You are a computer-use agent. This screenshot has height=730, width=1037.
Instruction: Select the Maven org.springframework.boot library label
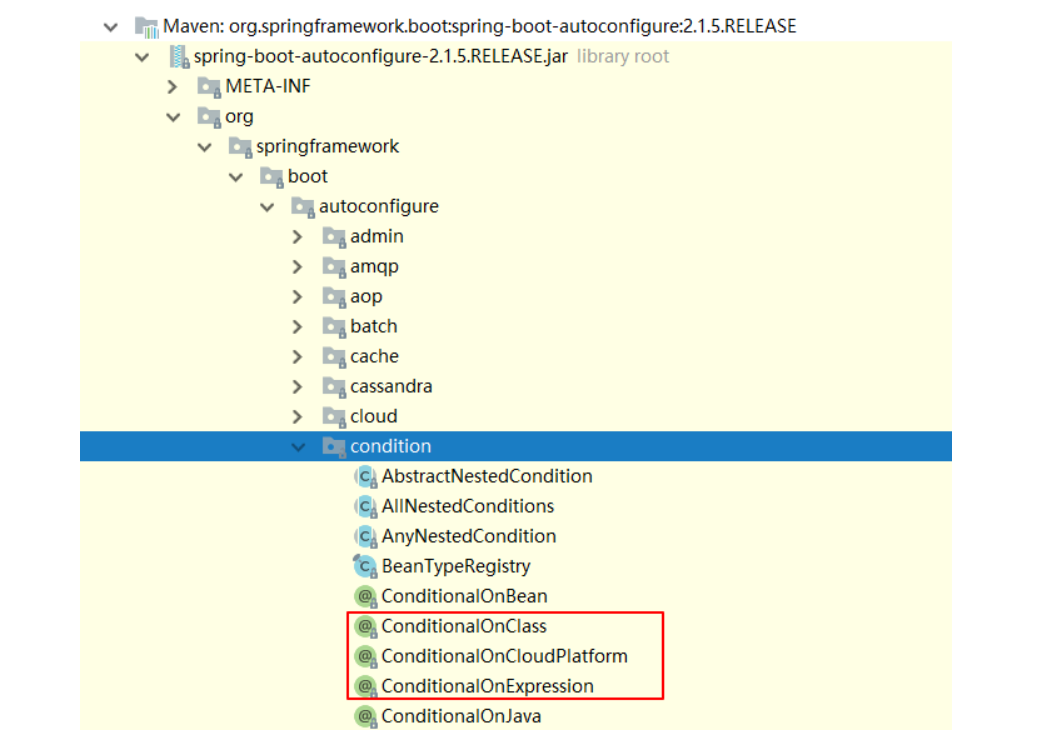click(479, 26)
